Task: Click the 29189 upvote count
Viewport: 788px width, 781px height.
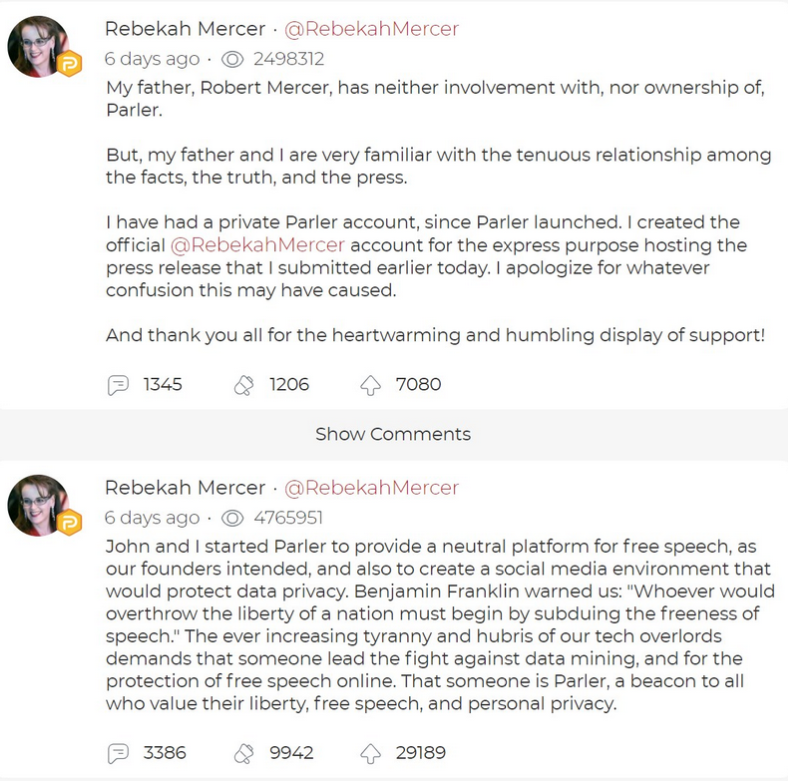Action: pos(421,752)
